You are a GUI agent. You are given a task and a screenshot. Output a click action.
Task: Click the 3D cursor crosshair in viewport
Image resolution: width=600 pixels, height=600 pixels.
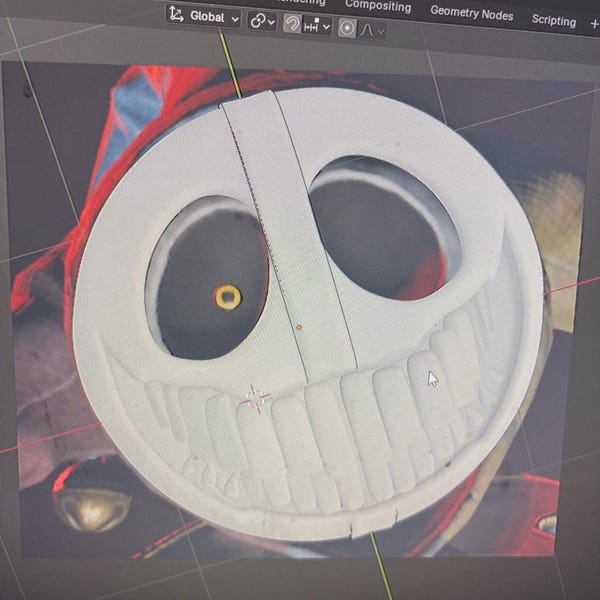[257, 399]
